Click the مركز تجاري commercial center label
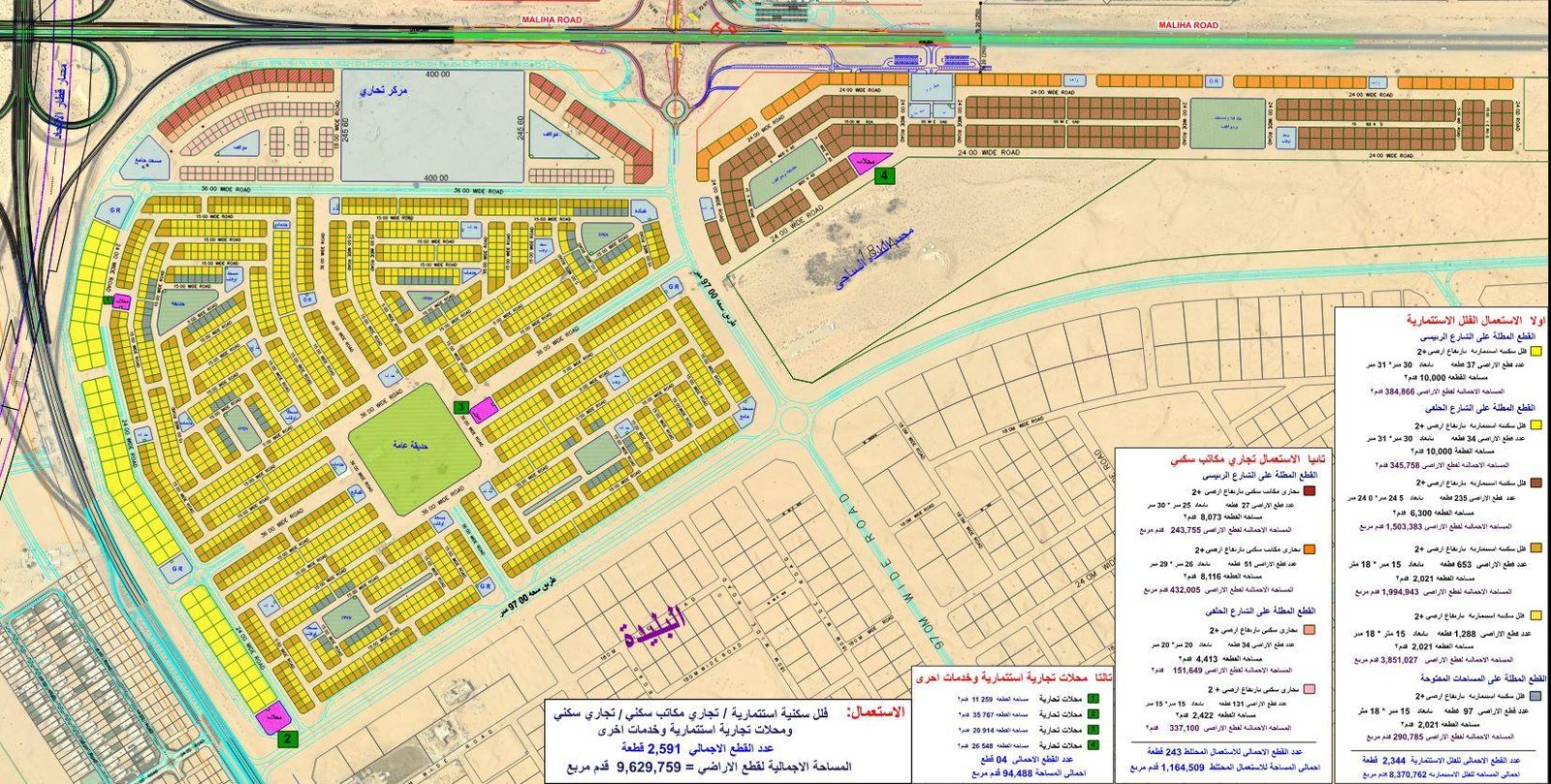 click(385, 91)
